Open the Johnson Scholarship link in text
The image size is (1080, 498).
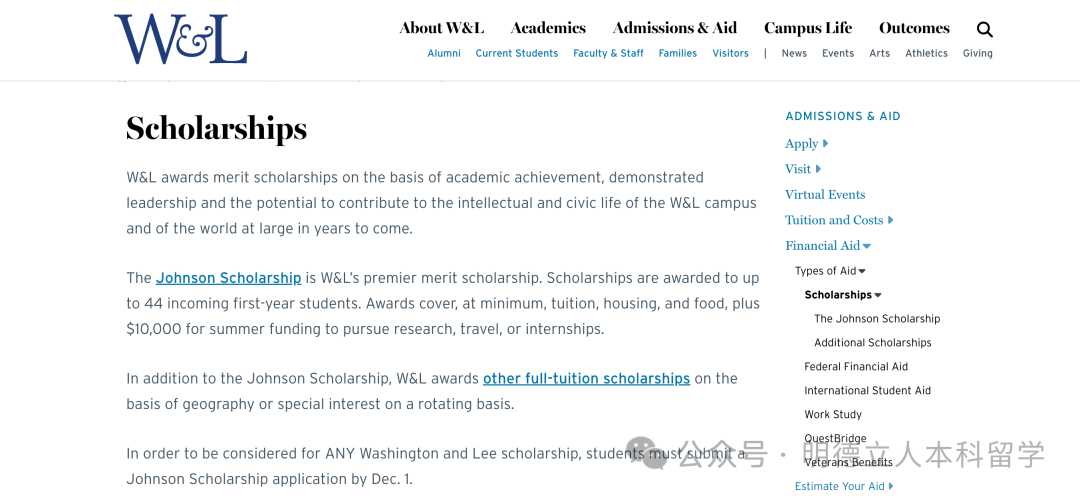coord(228,278)
